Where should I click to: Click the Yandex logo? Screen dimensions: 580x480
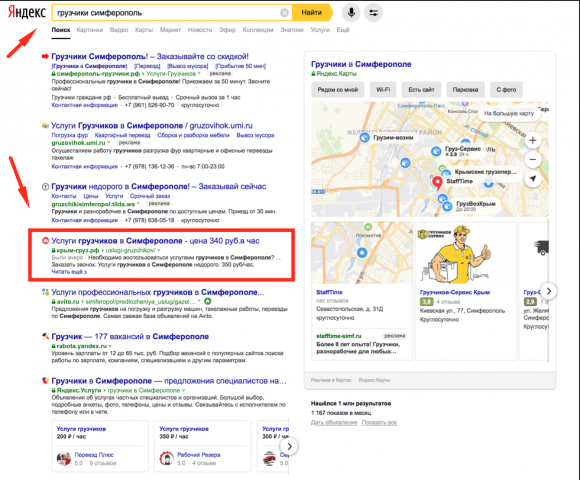coord(27,12)
